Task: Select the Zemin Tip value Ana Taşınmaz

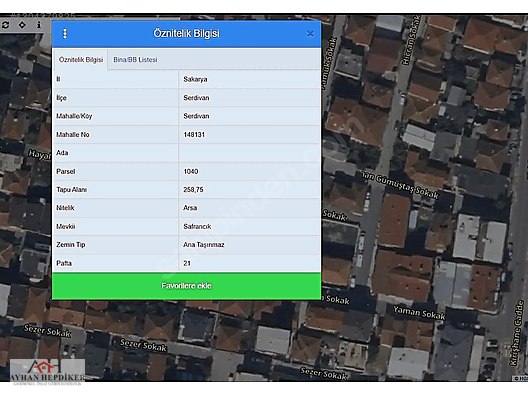Action: coord(204,245)
